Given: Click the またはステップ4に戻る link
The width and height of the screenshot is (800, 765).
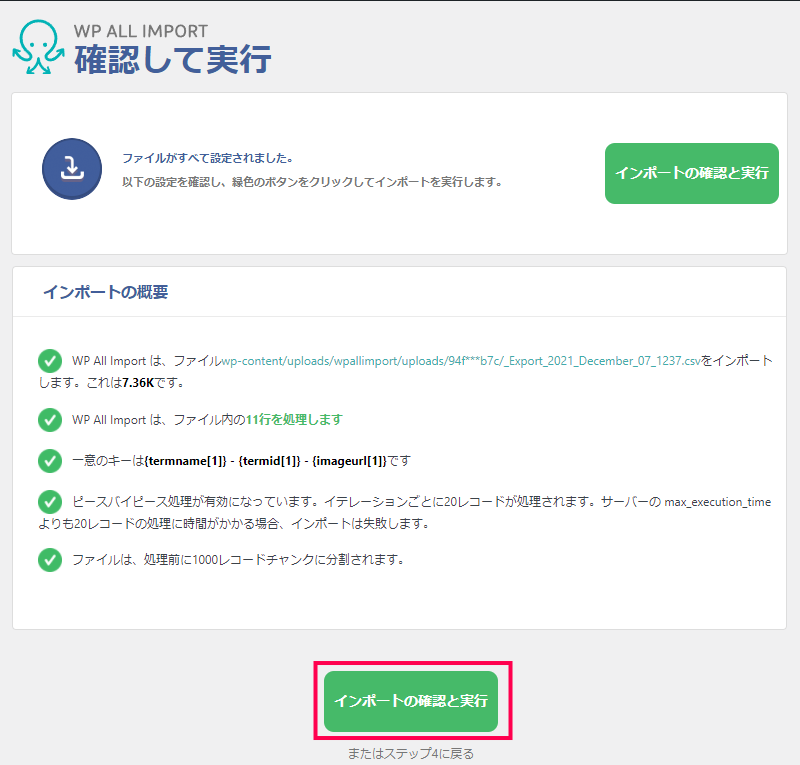Looking at the screenshot, I should pyautogui.click(x=411, y=753).
